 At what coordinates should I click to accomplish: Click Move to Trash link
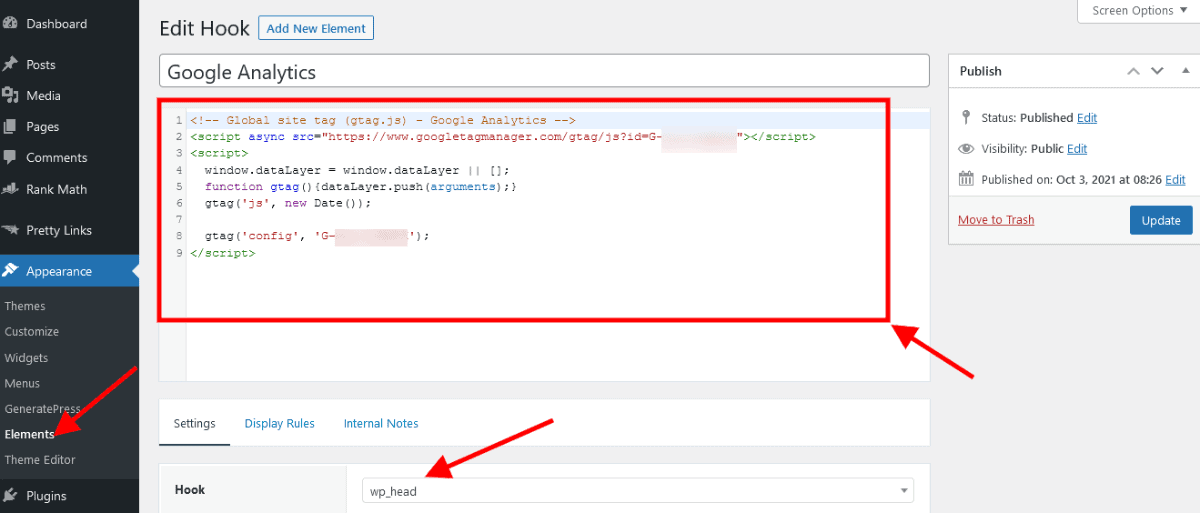point(996,219)
